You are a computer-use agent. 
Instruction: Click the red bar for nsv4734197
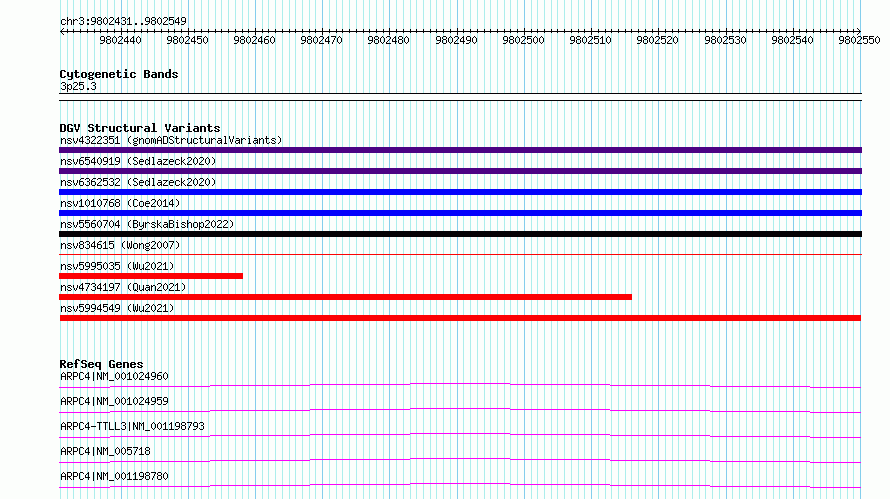(x=345, y=297)
